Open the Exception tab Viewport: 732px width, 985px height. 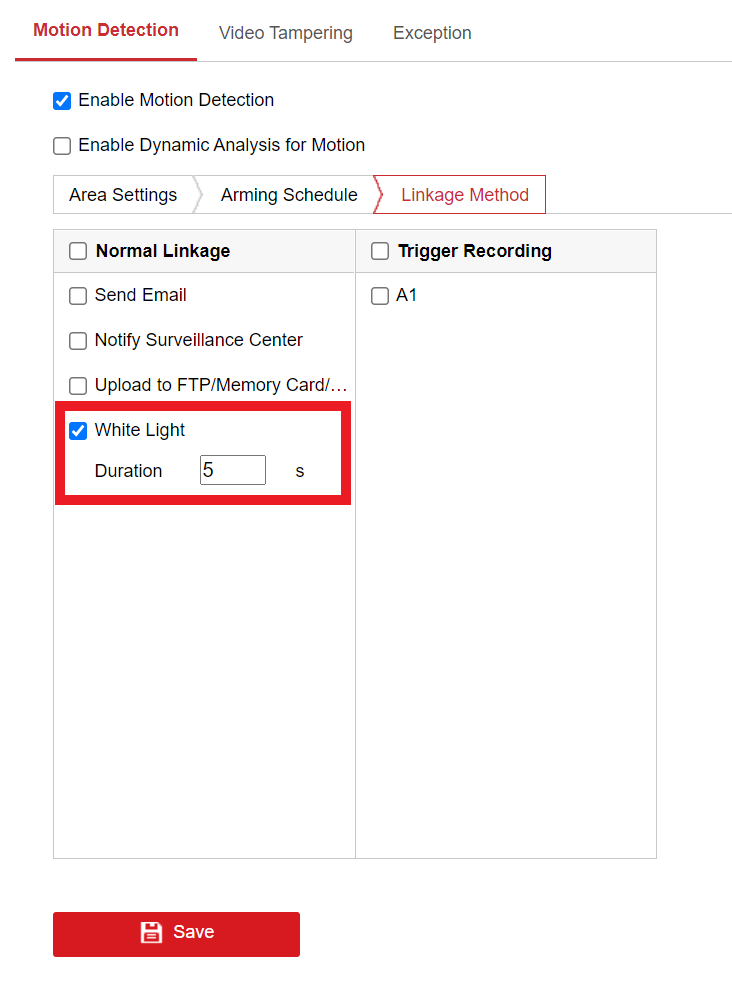[x=432, y=33]
